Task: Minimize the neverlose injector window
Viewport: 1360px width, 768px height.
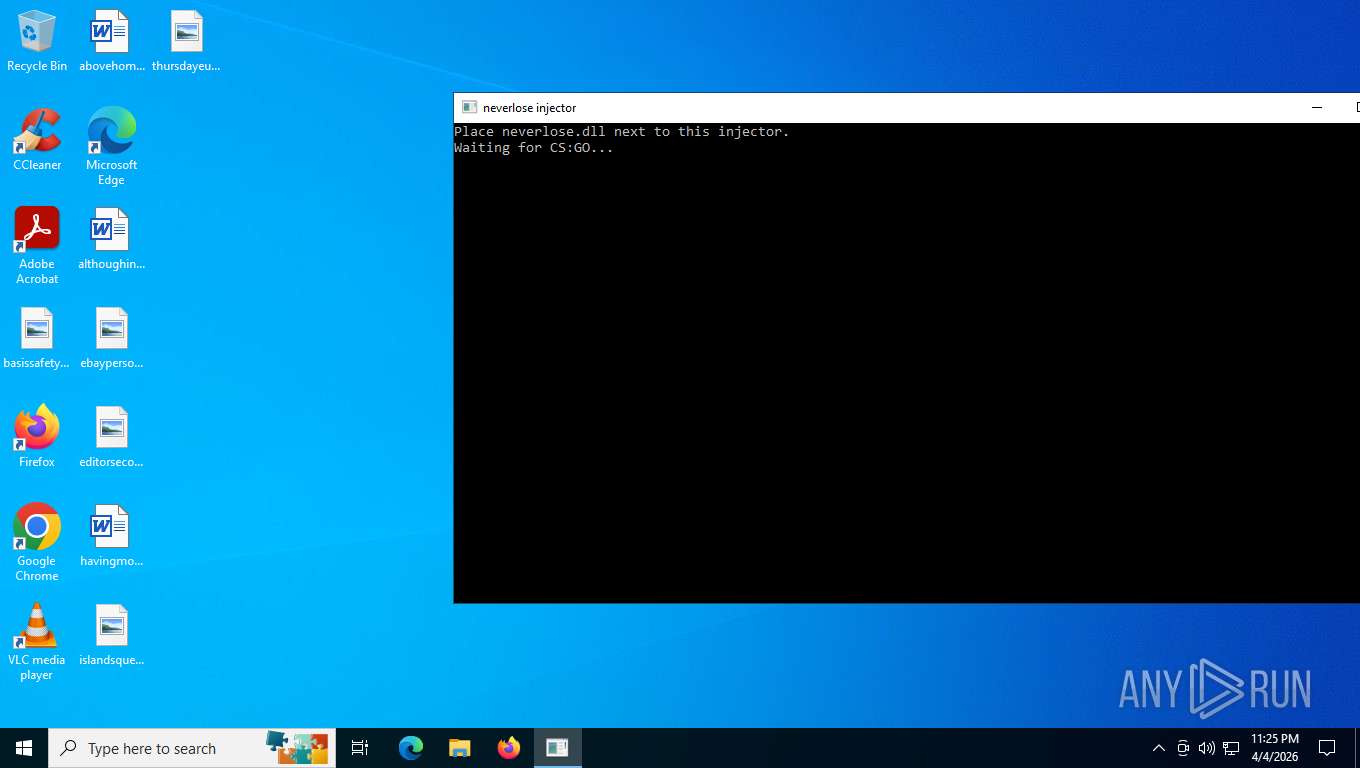Action: (1317, 107)
